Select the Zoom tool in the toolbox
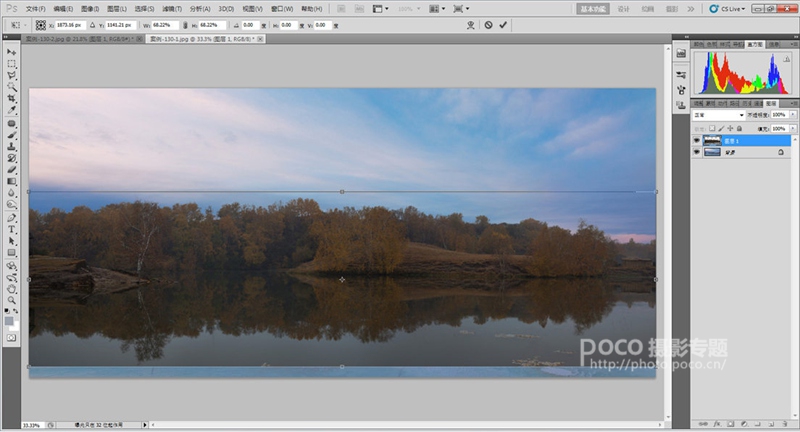This screenshot has height=432, width=800. (x=11, y=300)
